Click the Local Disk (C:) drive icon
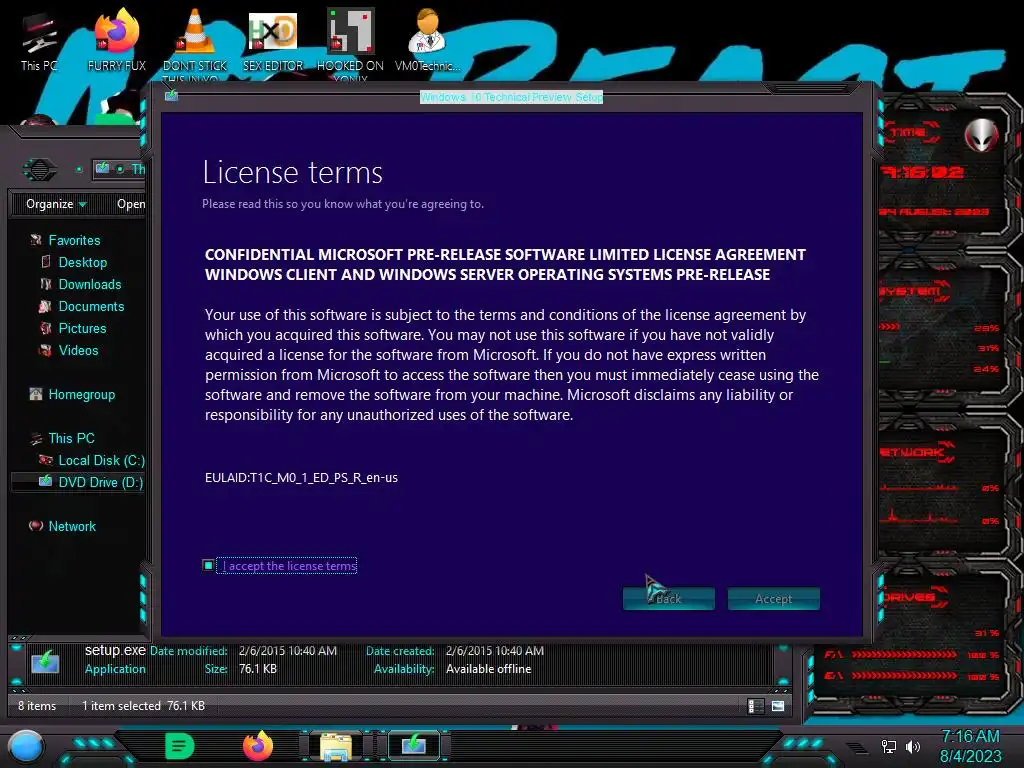Image resolution: width=1024 pixels, height=768 pixels. click(x=46, y=460)
